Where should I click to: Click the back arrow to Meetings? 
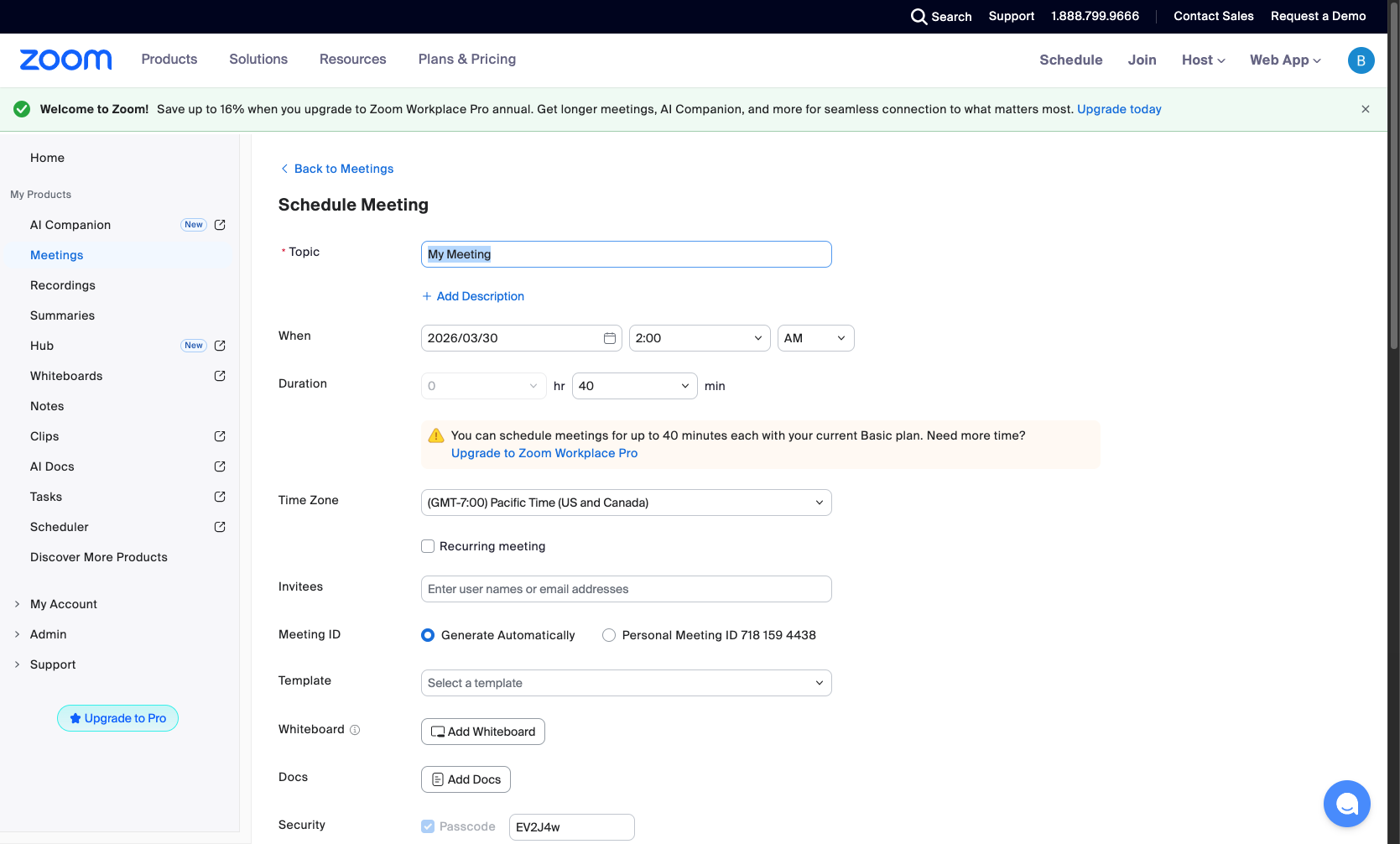point(284,169)
